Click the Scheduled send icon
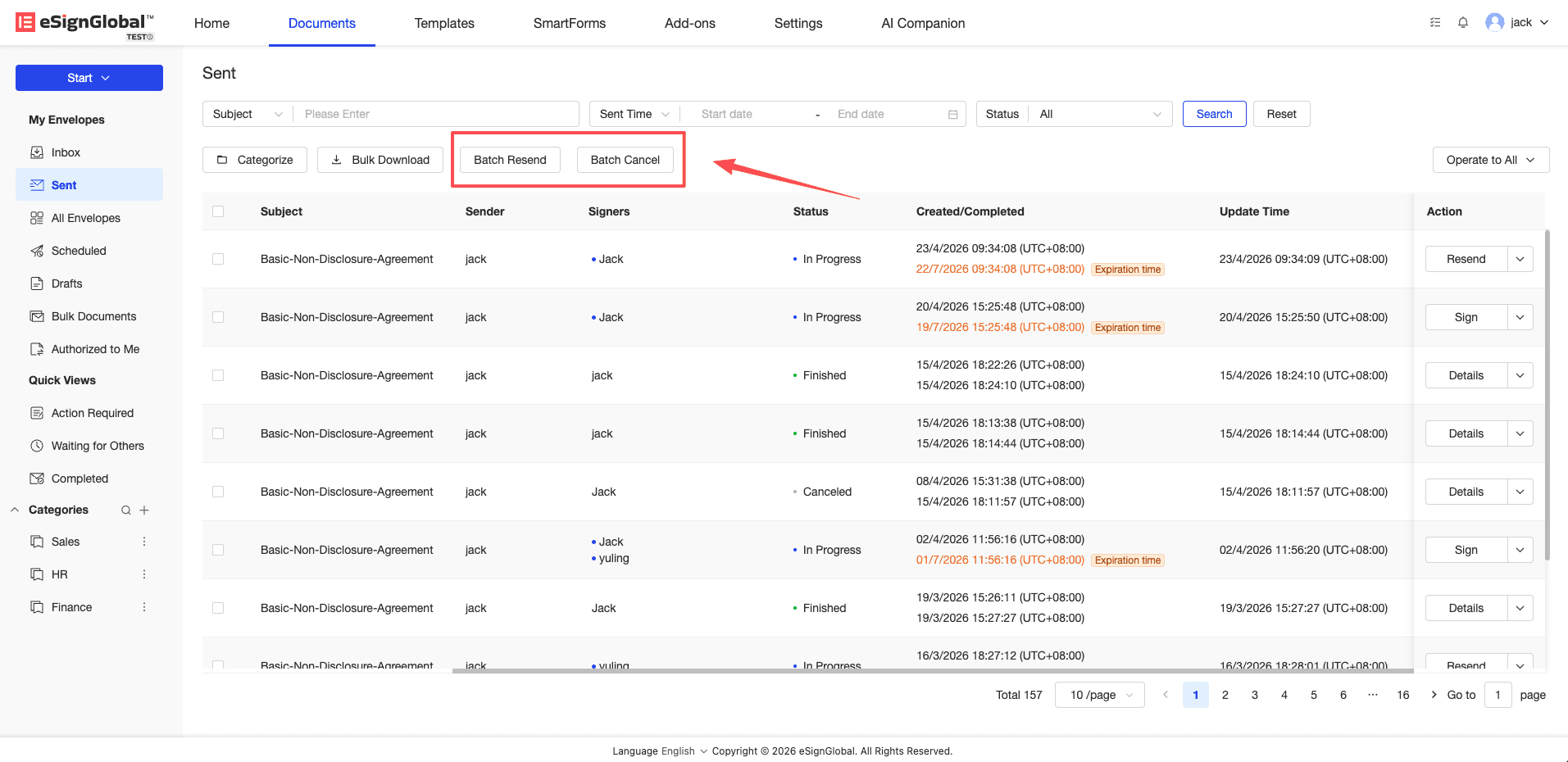The height and width of the screenshot is (762, 1568). point(37,251)
